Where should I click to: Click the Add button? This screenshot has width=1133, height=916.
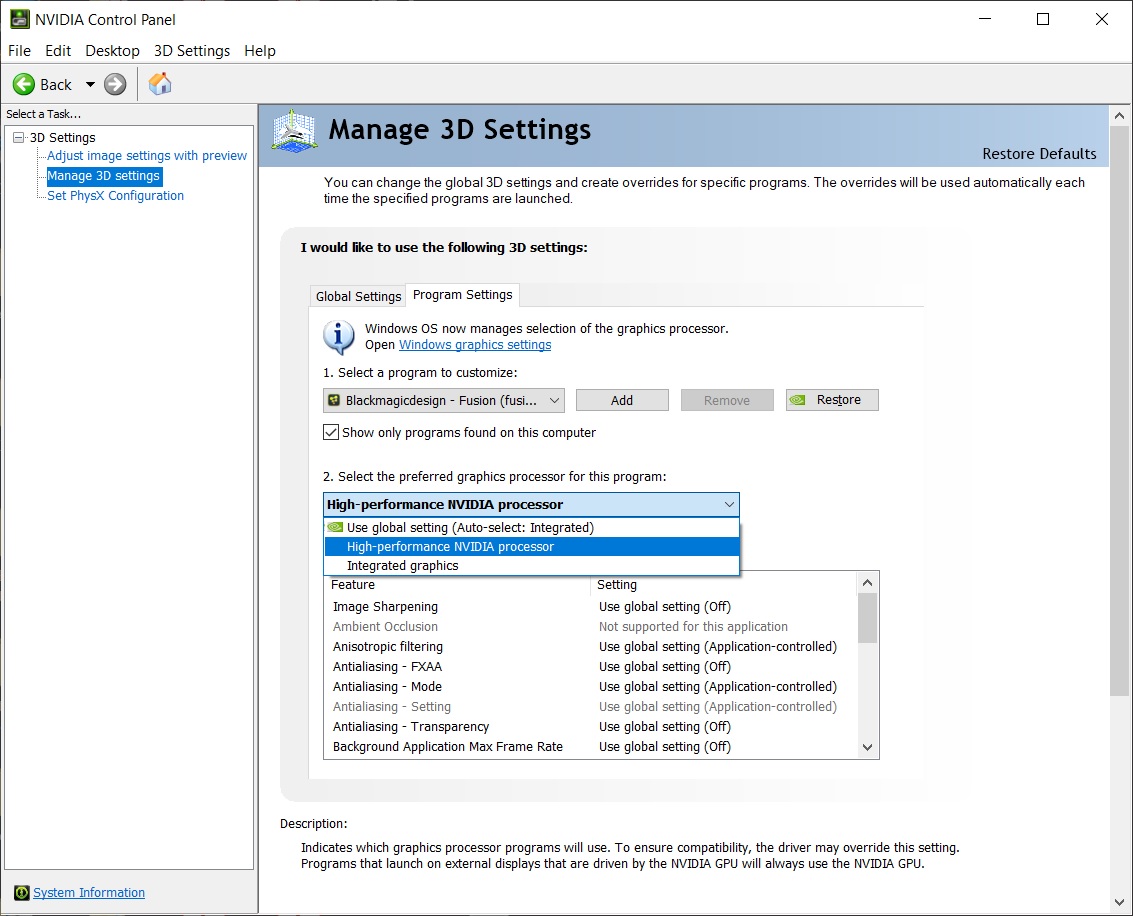621,400
